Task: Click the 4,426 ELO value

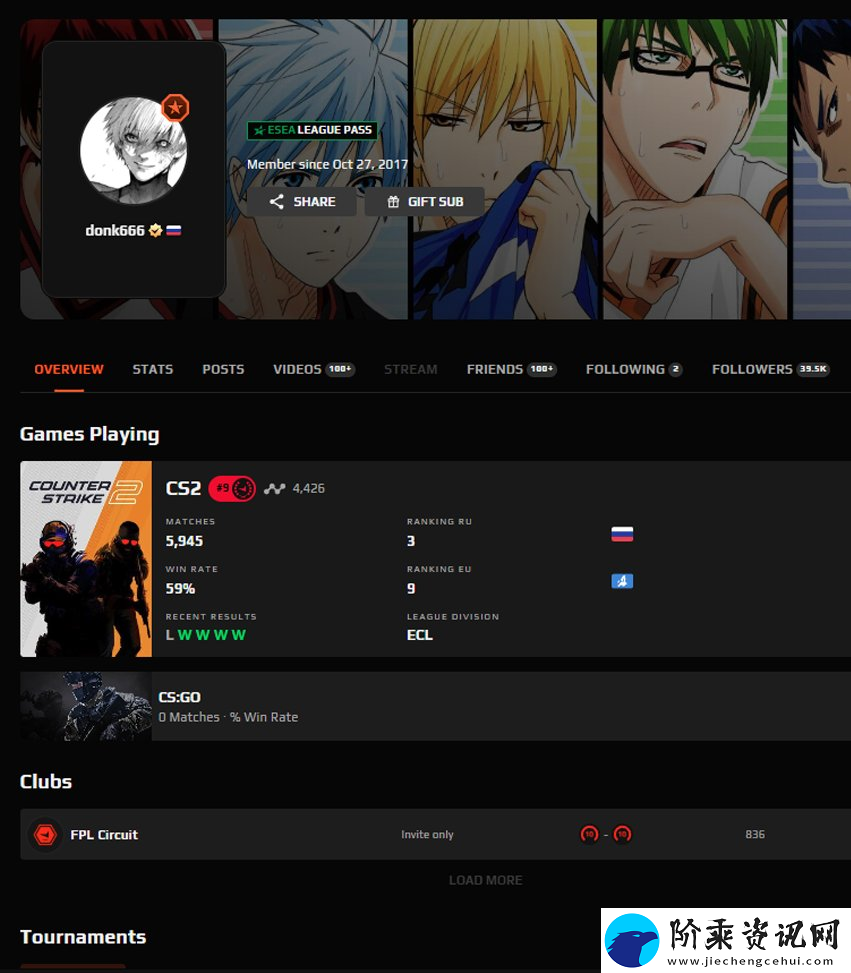Action: (x=308, y=488)
